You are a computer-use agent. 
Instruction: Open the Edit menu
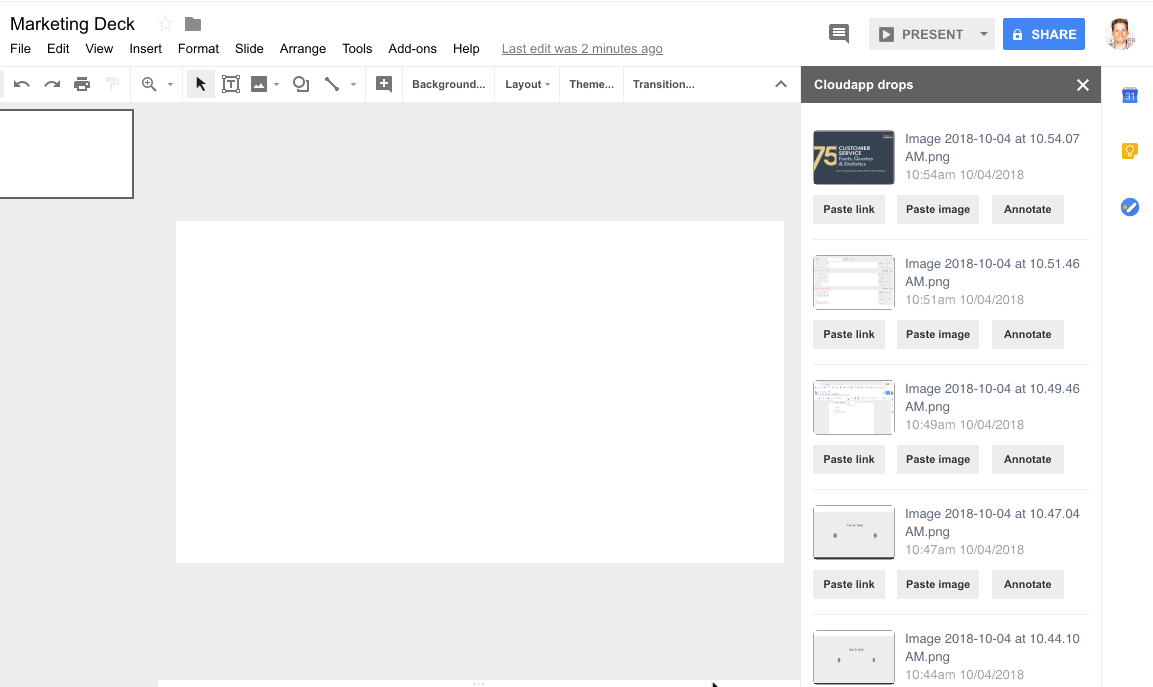[58, 49]
